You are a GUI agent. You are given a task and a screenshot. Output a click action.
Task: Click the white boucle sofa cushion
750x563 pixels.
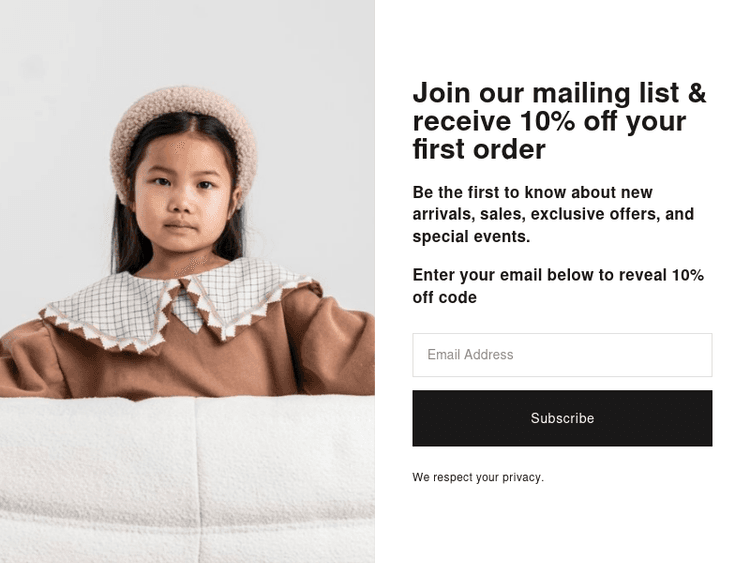(x=187, y=478)
